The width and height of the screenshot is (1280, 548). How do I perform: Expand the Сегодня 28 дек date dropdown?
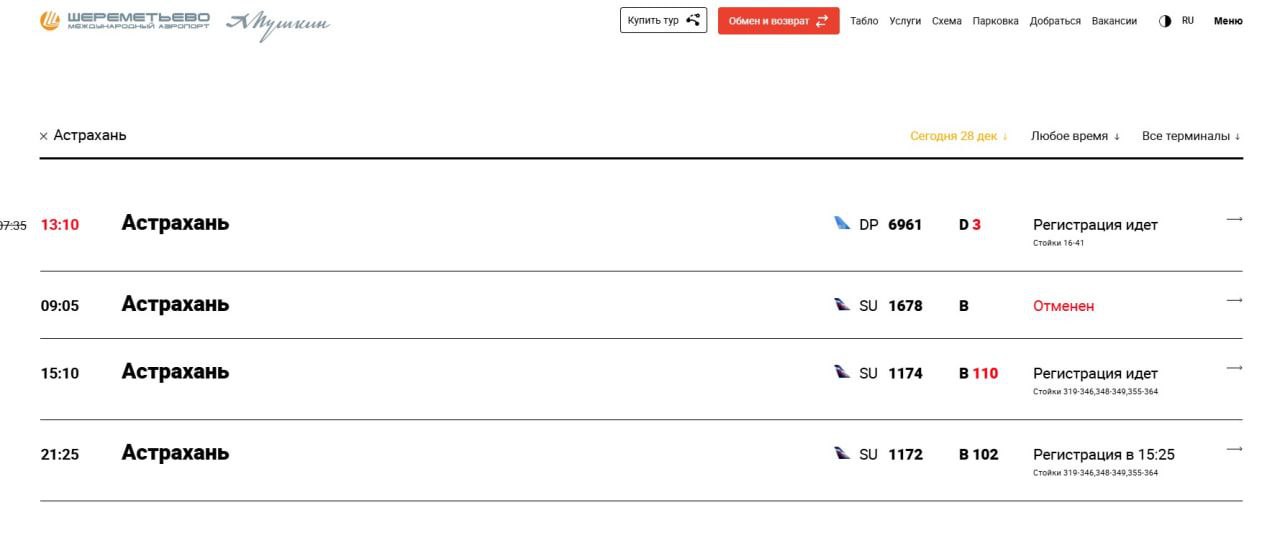click(958, 136)
